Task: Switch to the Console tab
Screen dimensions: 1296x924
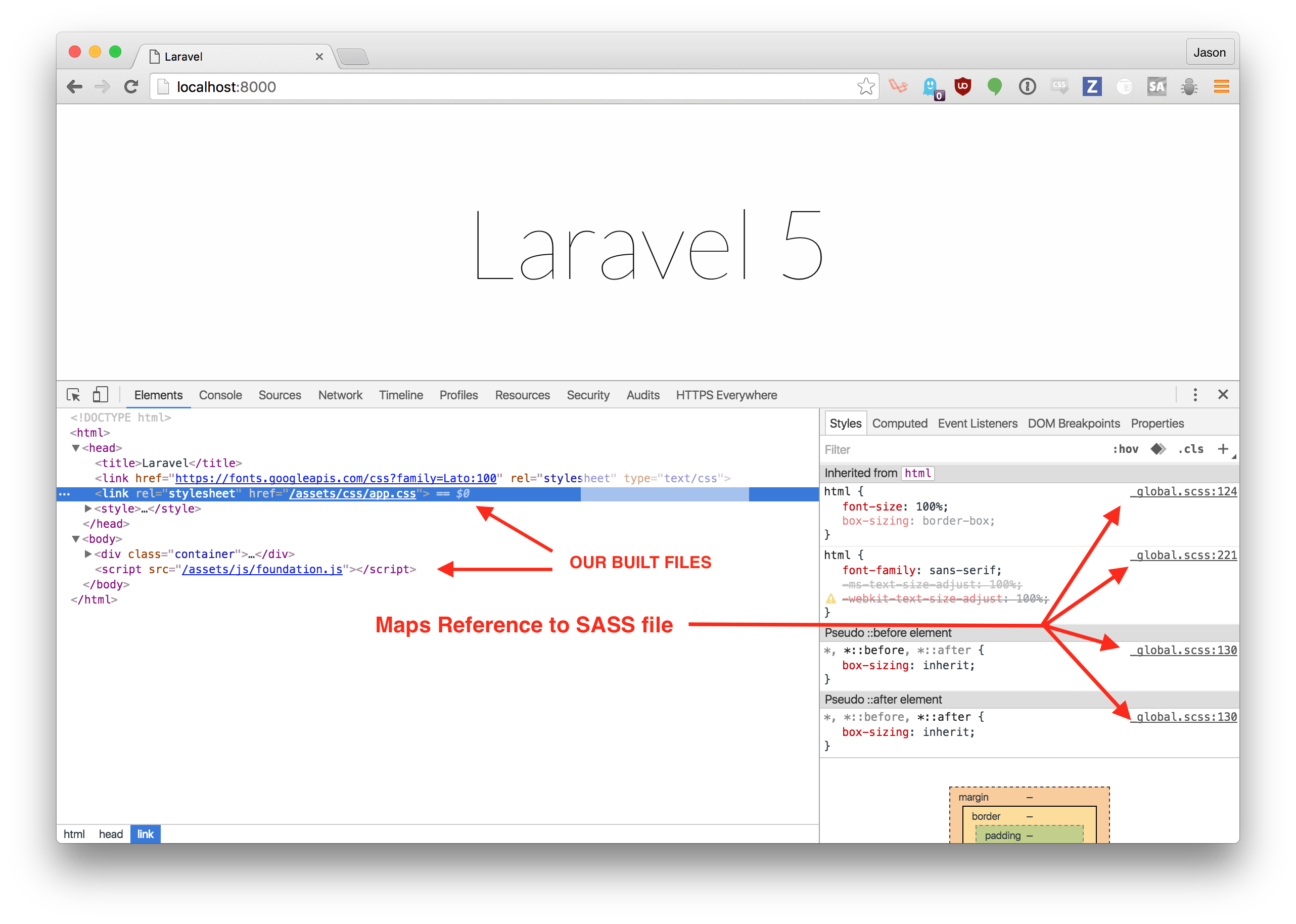Action: [x=220, y=395]
